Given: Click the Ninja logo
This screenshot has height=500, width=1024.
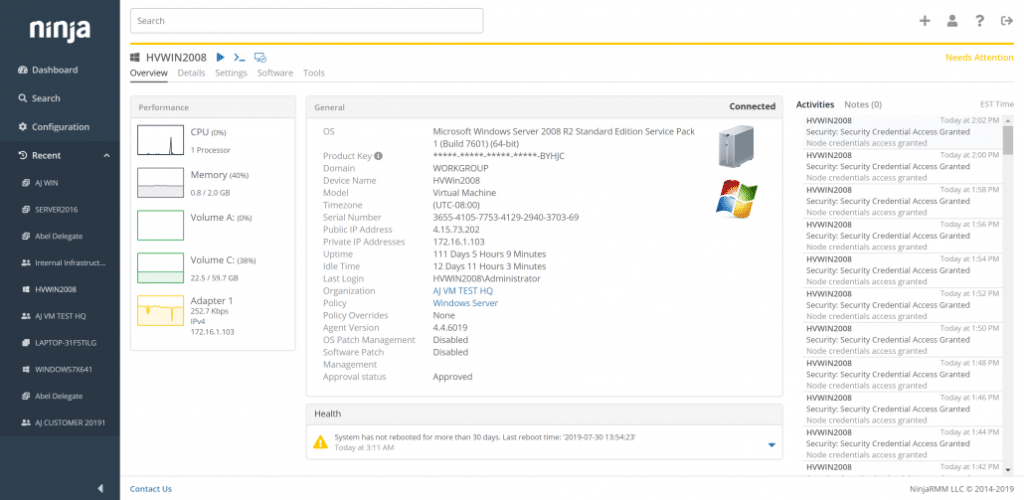Looking at the screenshot, I should 59,29.
